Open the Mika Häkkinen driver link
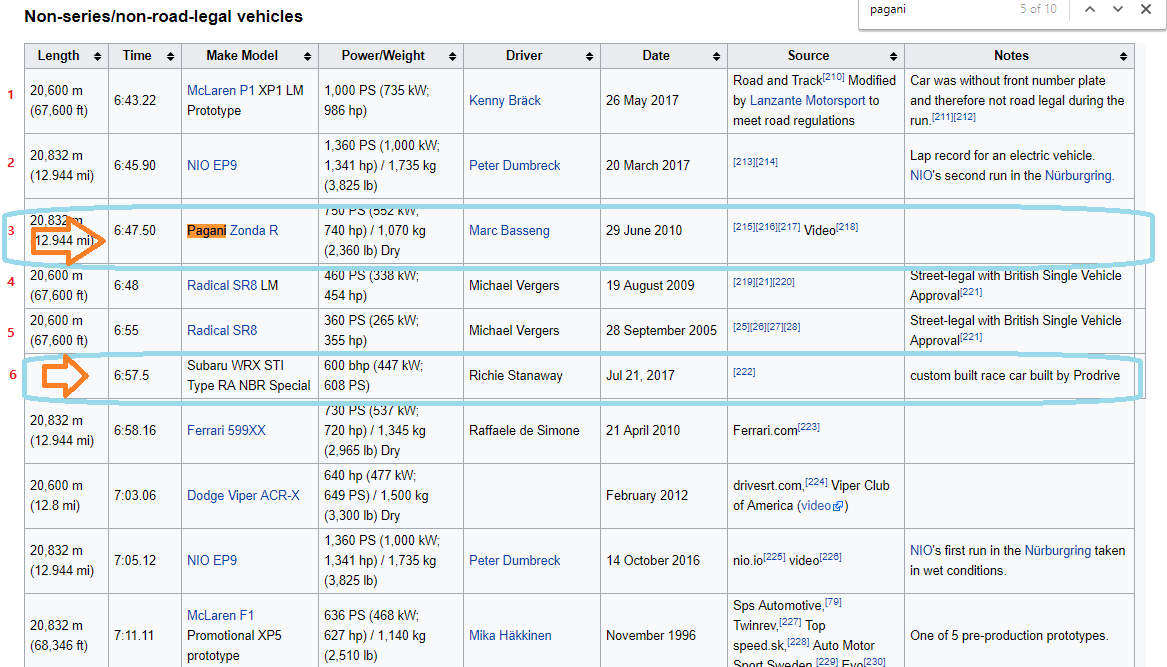1167x667 pixels. (510, 636)
